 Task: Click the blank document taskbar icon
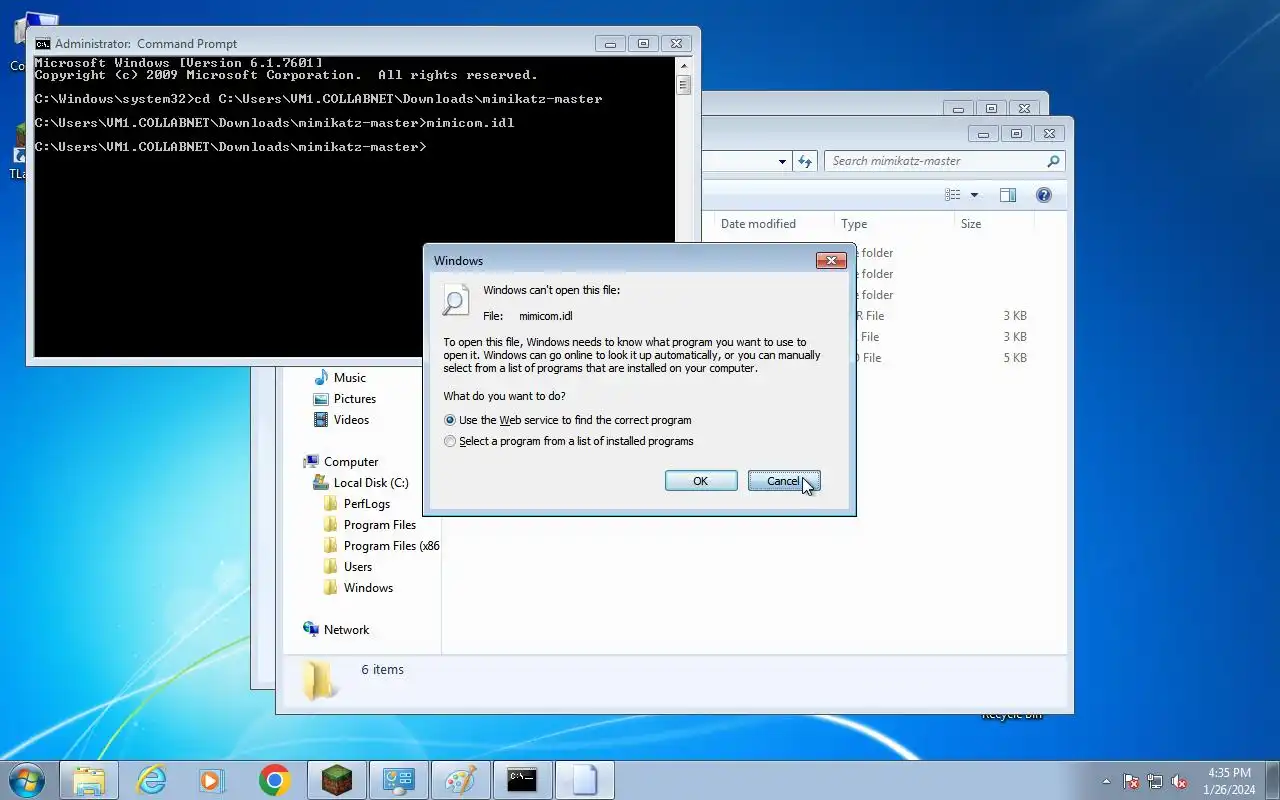(585, 780)
